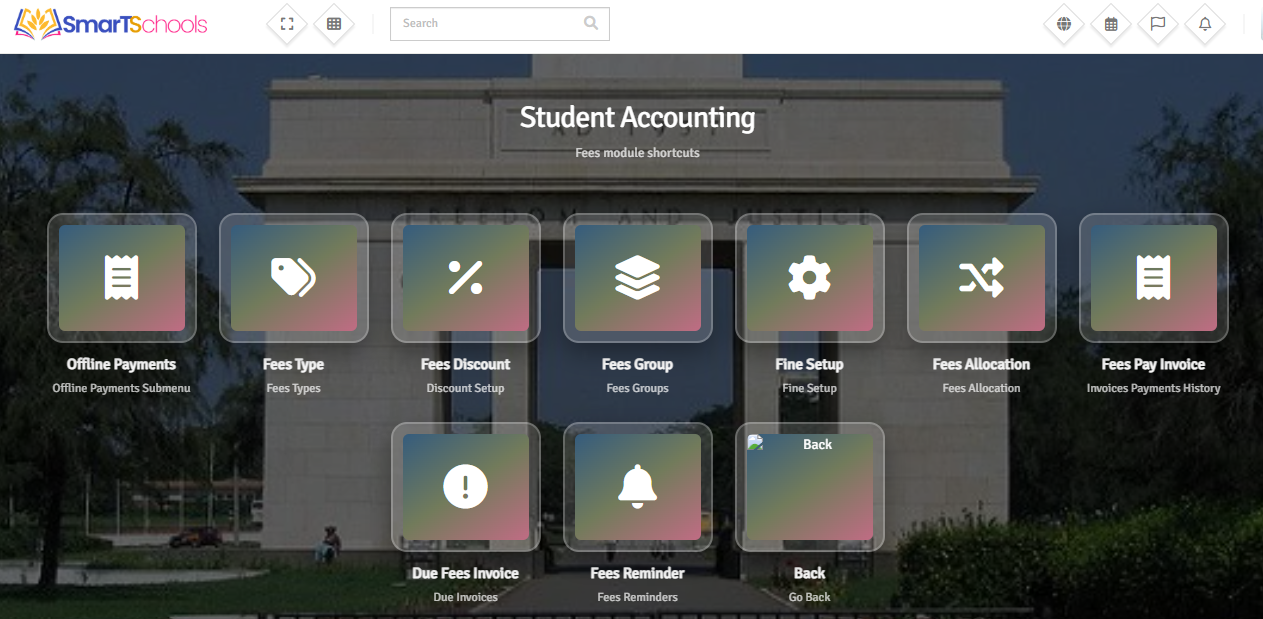This screenshot has width=1263, height=619.
Task: Click the 'Discount Setup' subtitle text
Action: [466, 388]
